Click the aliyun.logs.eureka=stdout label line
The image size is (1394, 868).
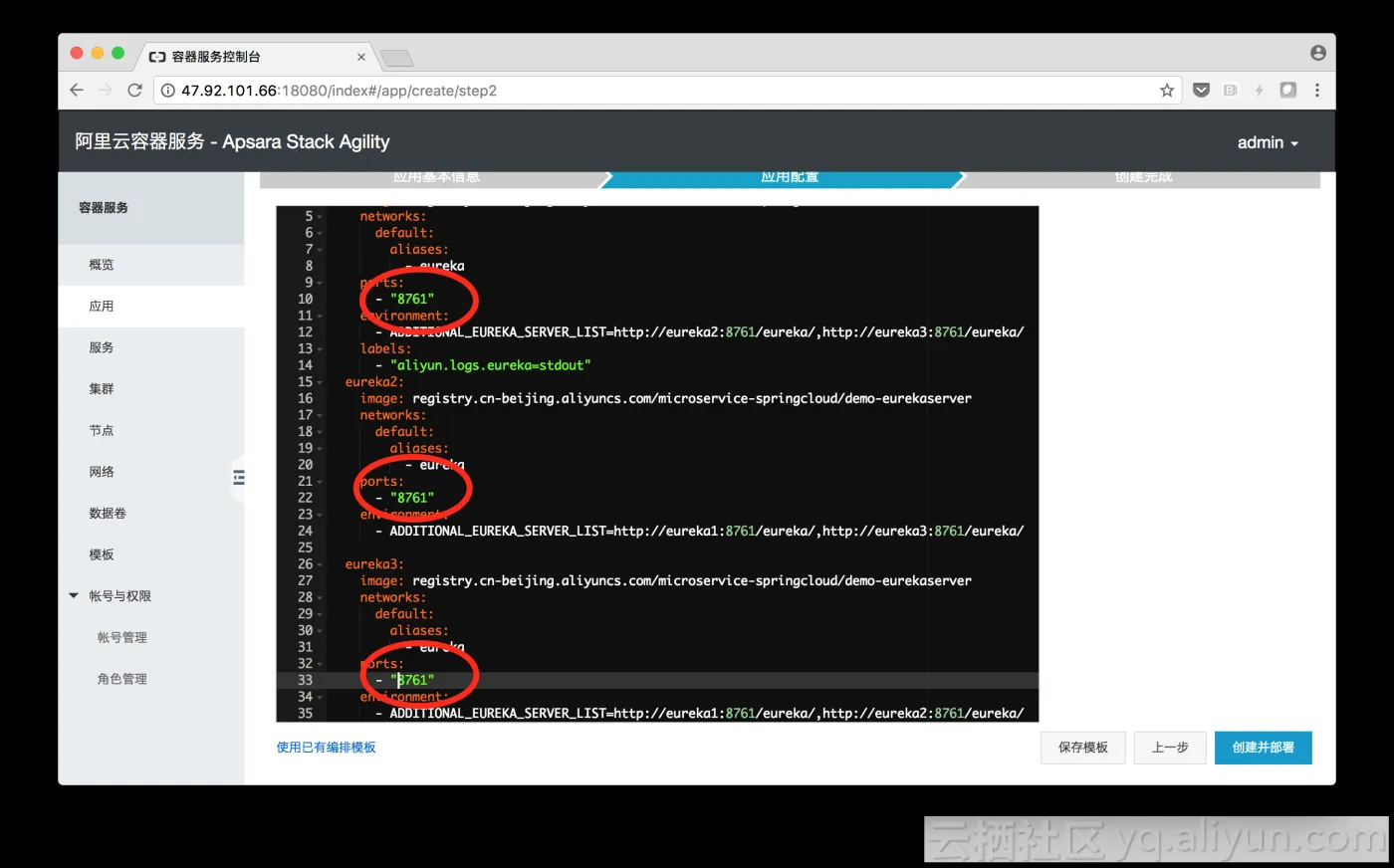(x=490, y=365)
